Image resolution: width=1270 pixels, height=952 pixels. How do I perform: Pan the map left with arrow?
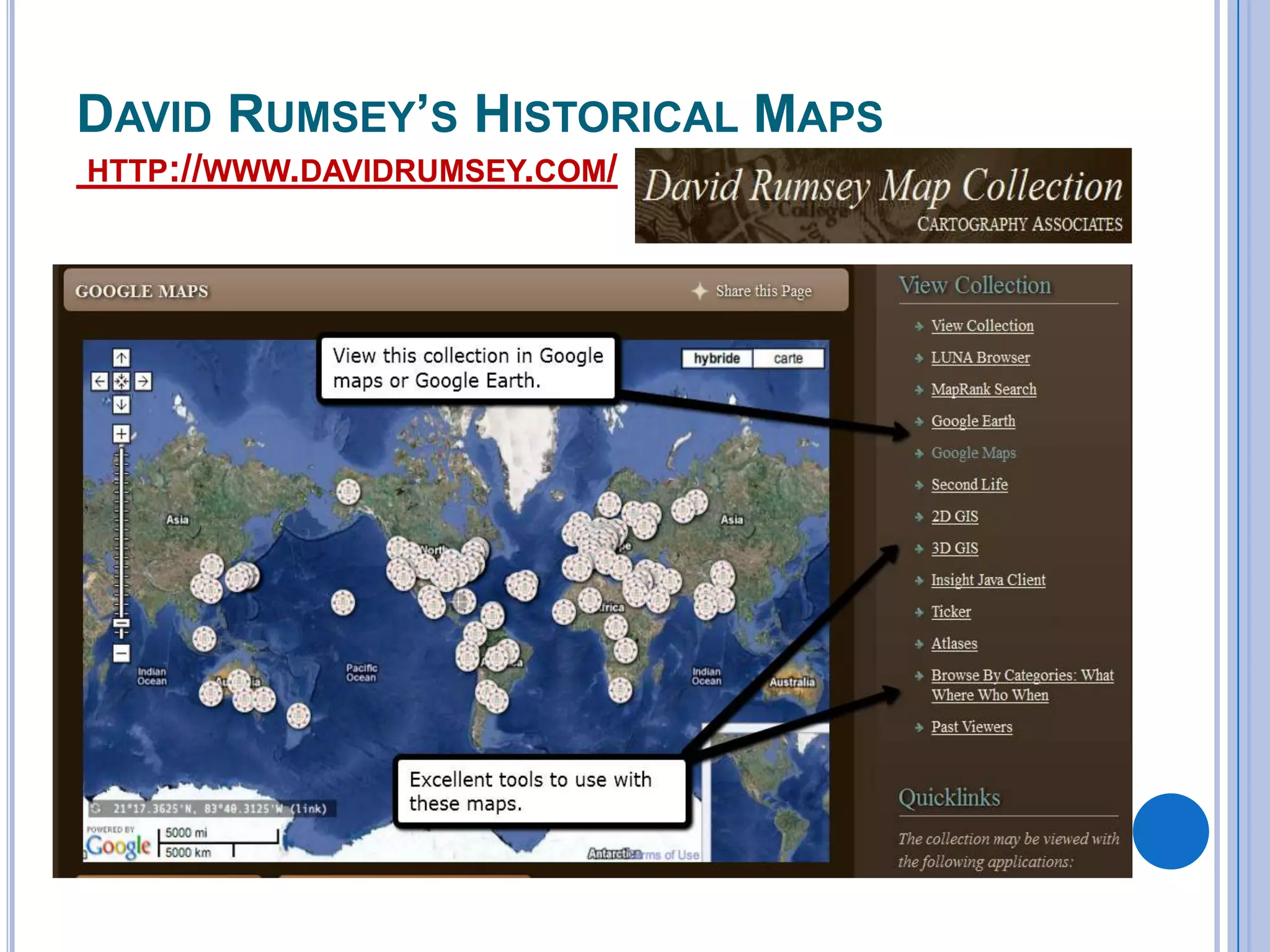100,381
